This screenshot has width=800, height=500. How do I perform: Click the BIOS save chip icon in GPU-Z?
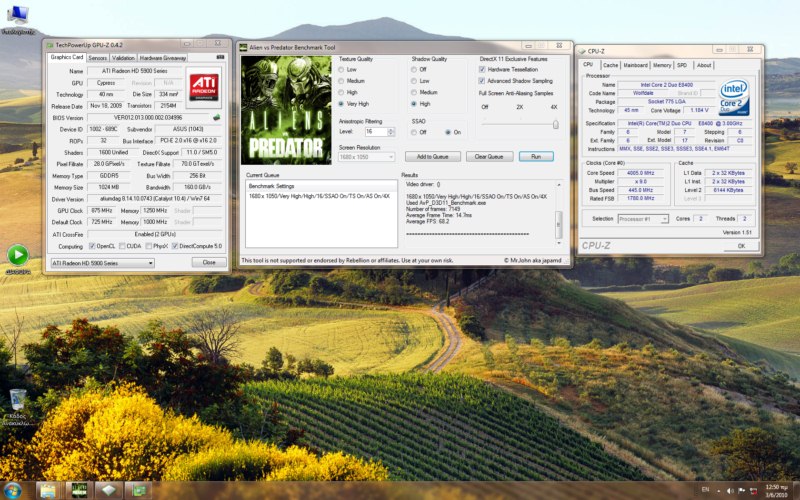point(217,117)
